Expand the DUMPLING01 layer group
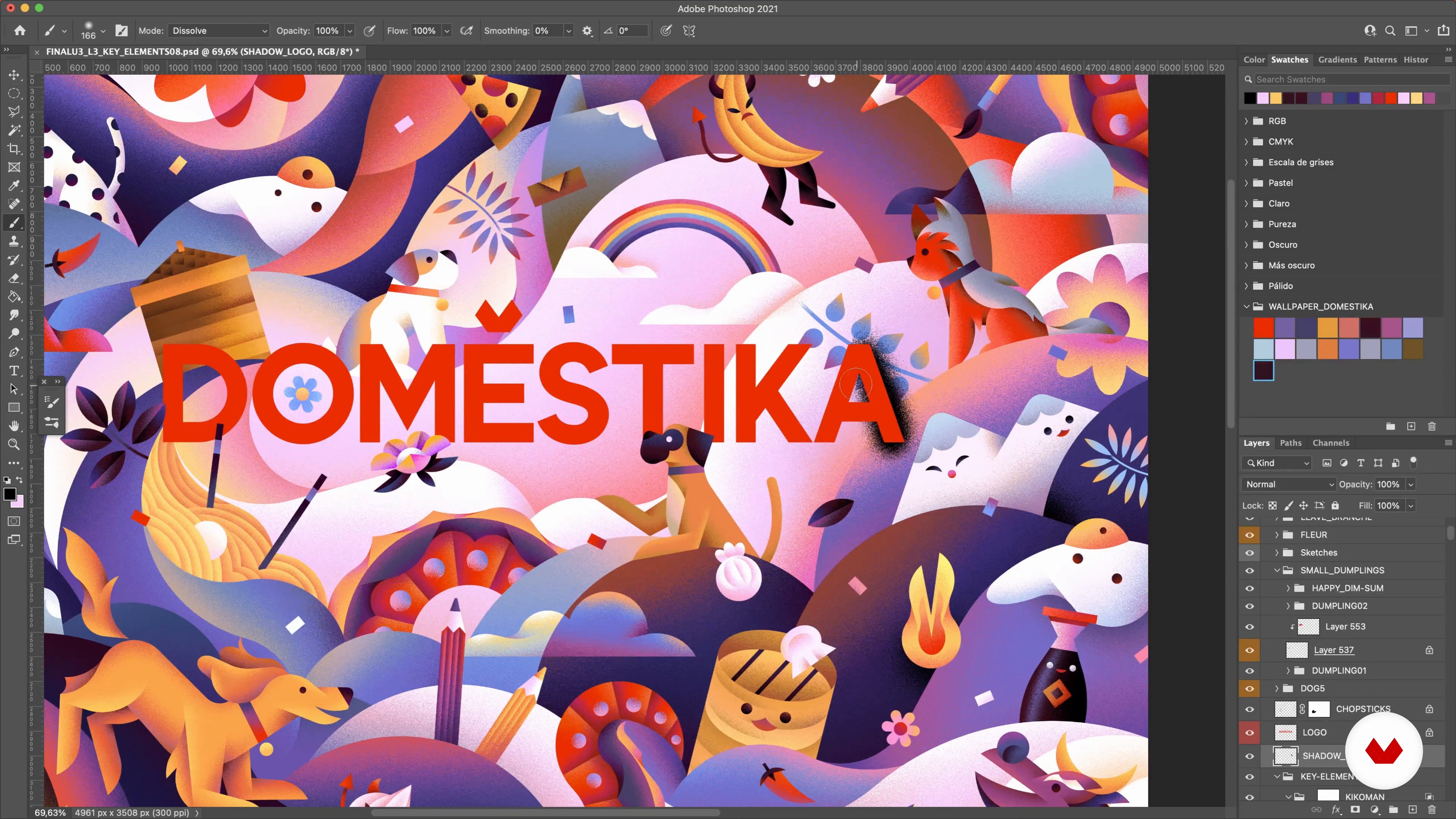 click(x=1288, y=670)
